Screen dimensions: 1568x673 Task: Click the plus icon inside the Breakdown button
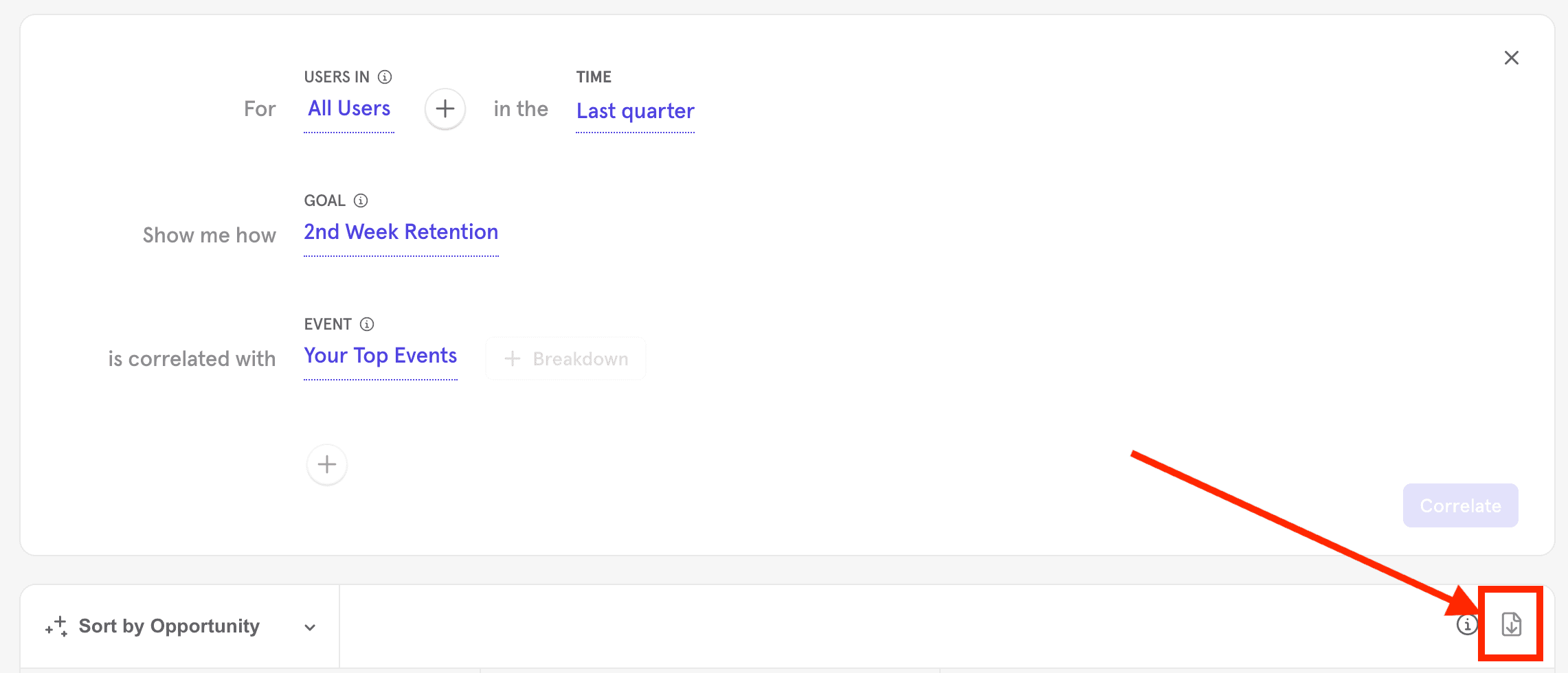513,358
